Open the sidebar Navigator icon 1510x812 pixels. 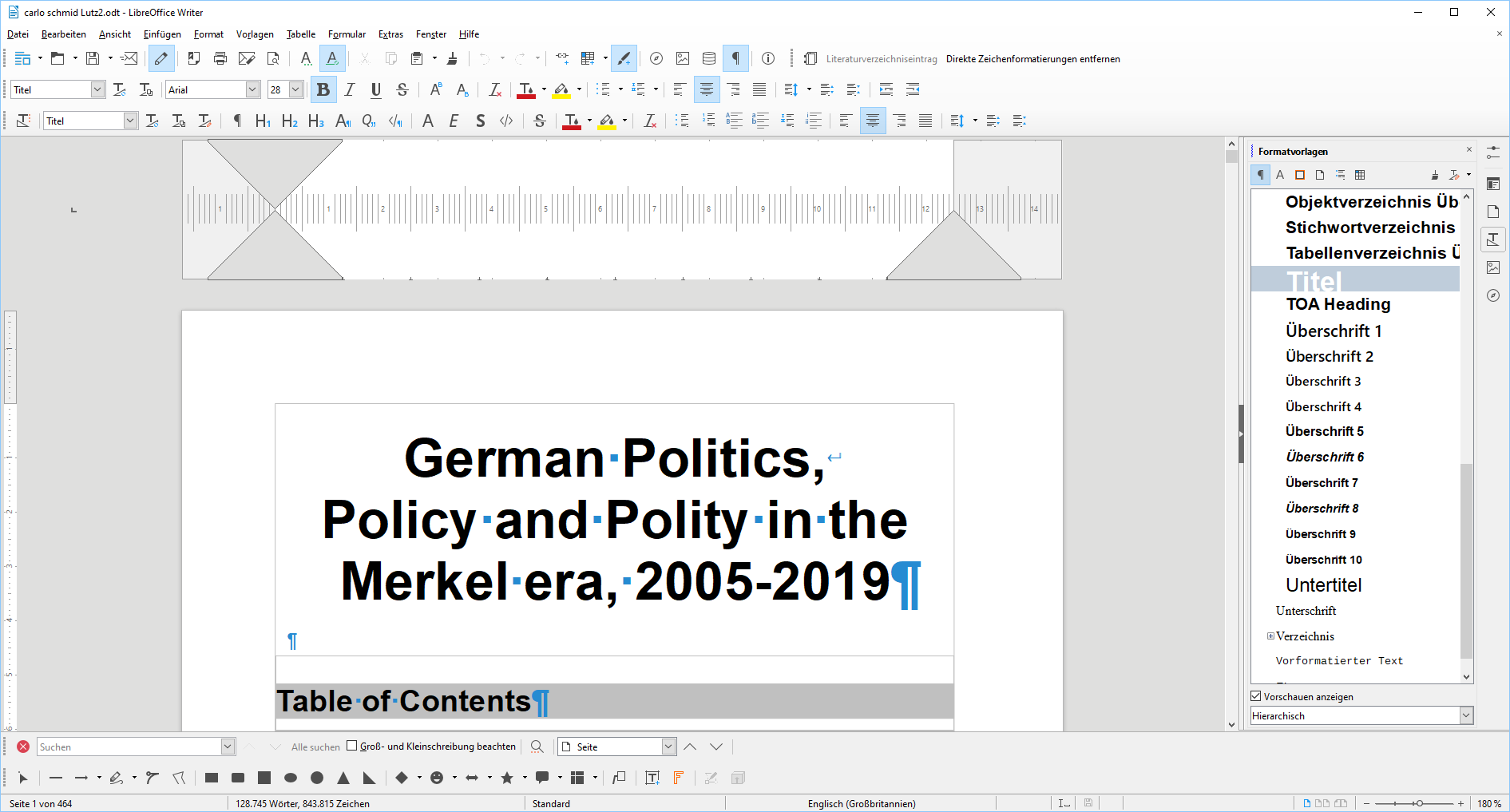tap(1493, 295)
